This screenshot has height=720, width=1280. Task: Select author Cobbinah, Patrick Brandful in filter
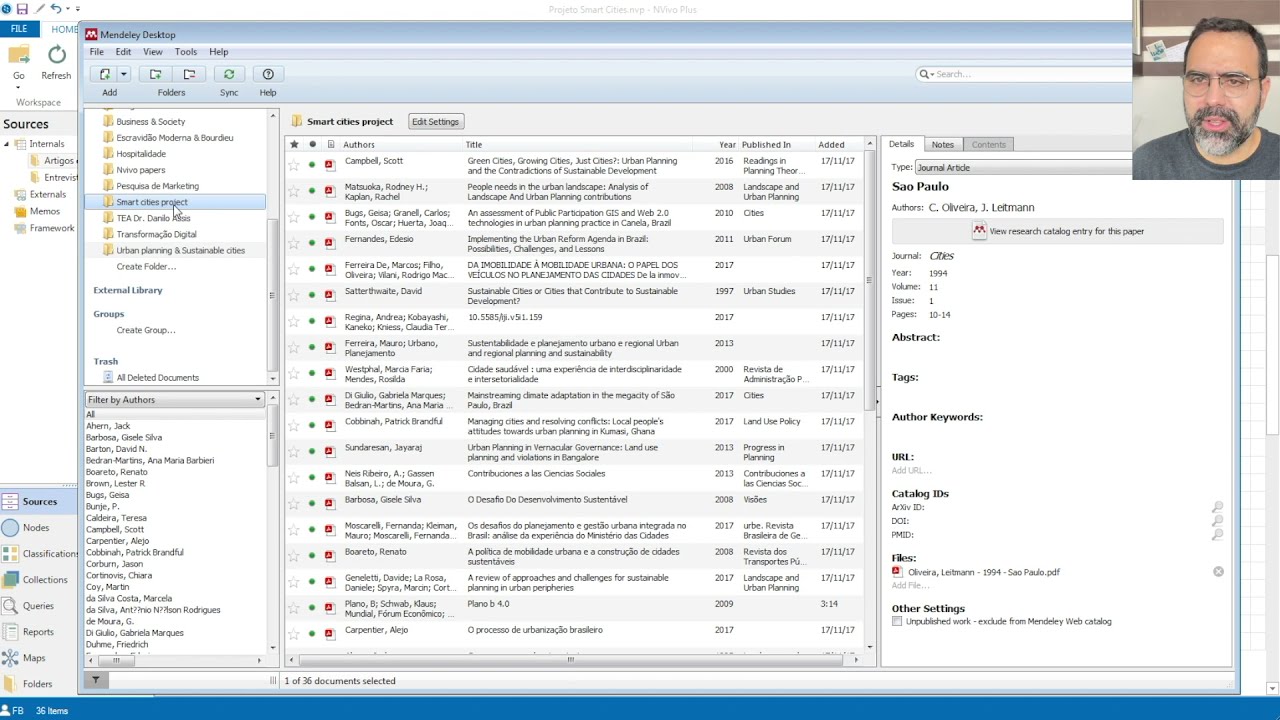coord(134,553)
